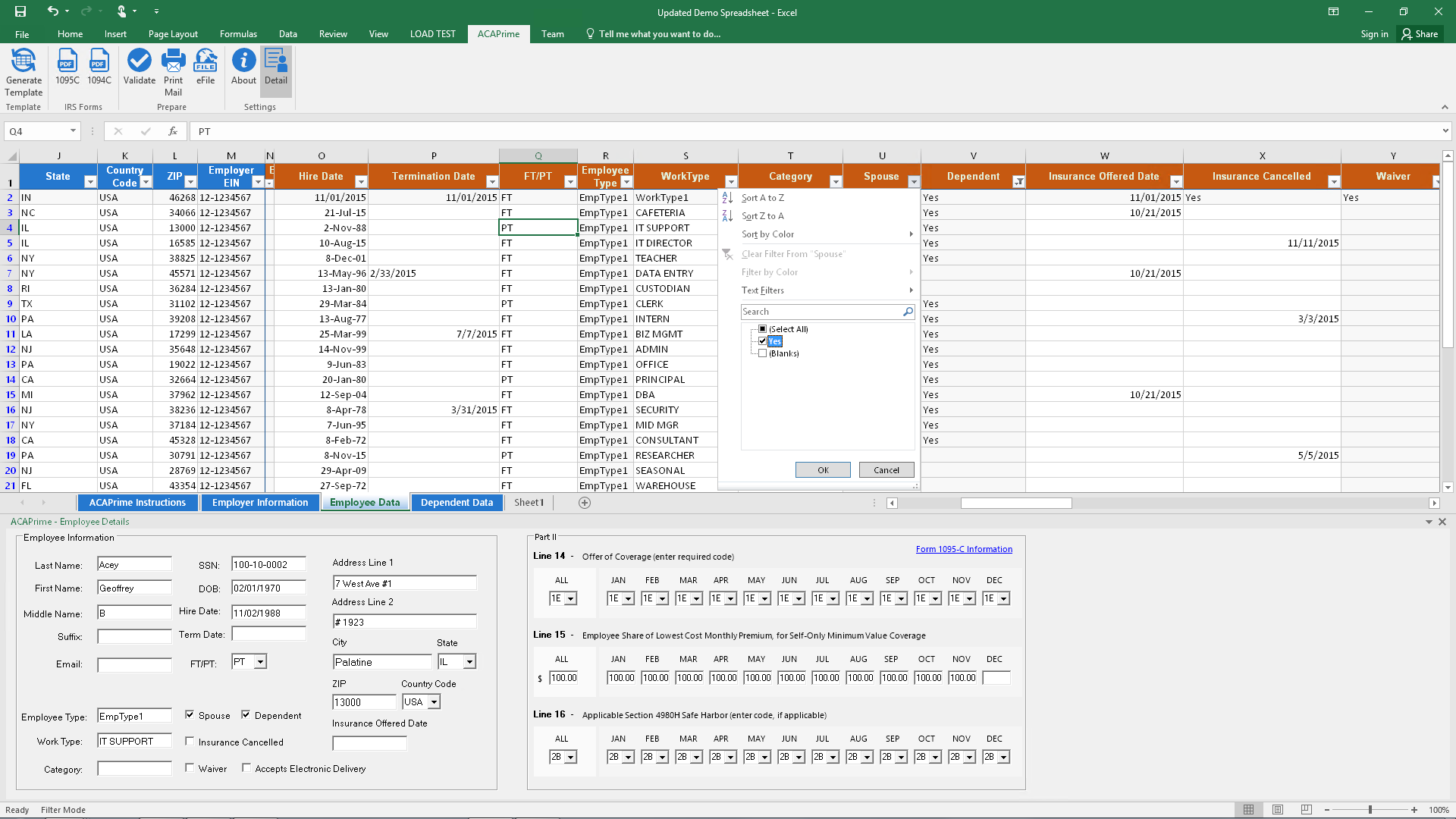
Task: Uncheck the Yes filter checkbox
Action: pos(763,341)
